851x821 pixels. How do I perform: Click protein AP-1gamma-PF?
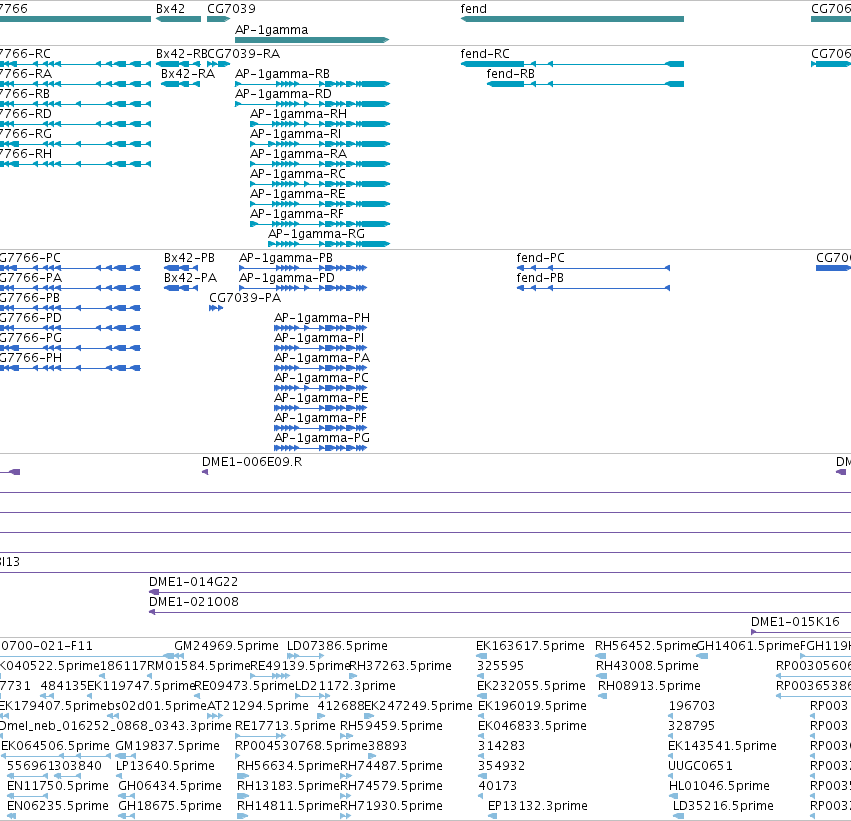(320, 418)
